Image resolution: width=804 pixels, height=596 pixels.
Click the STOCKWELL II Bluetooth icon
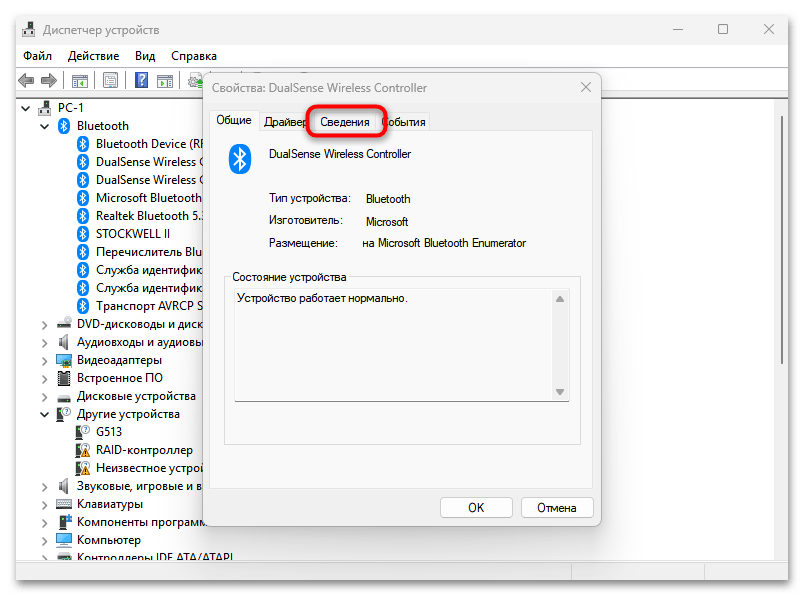[83, 234]
